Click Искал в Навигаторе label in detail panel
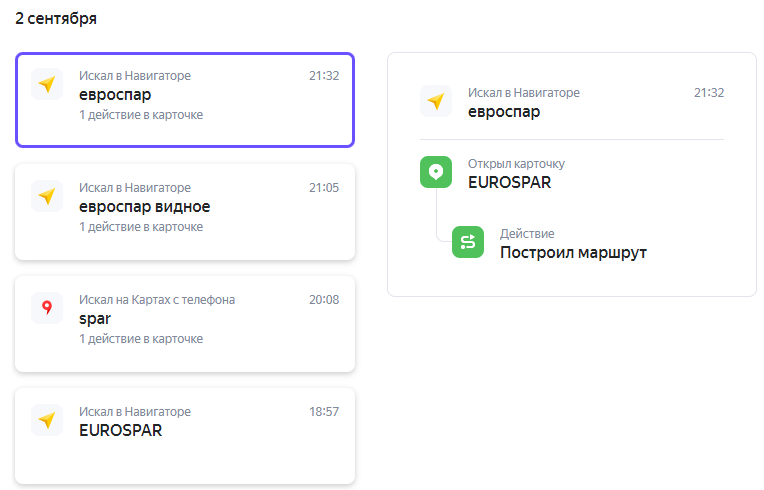 point(524,93)
